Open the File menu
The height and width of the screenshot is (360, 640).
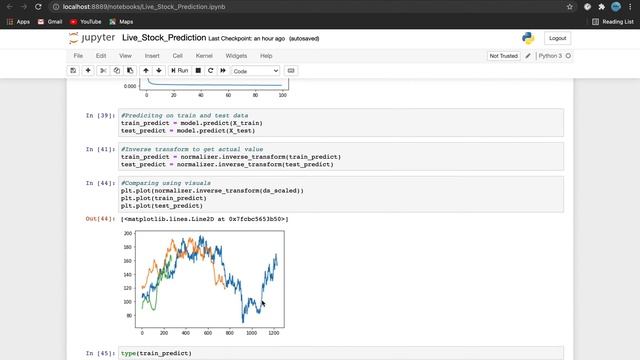click(78, 56)
